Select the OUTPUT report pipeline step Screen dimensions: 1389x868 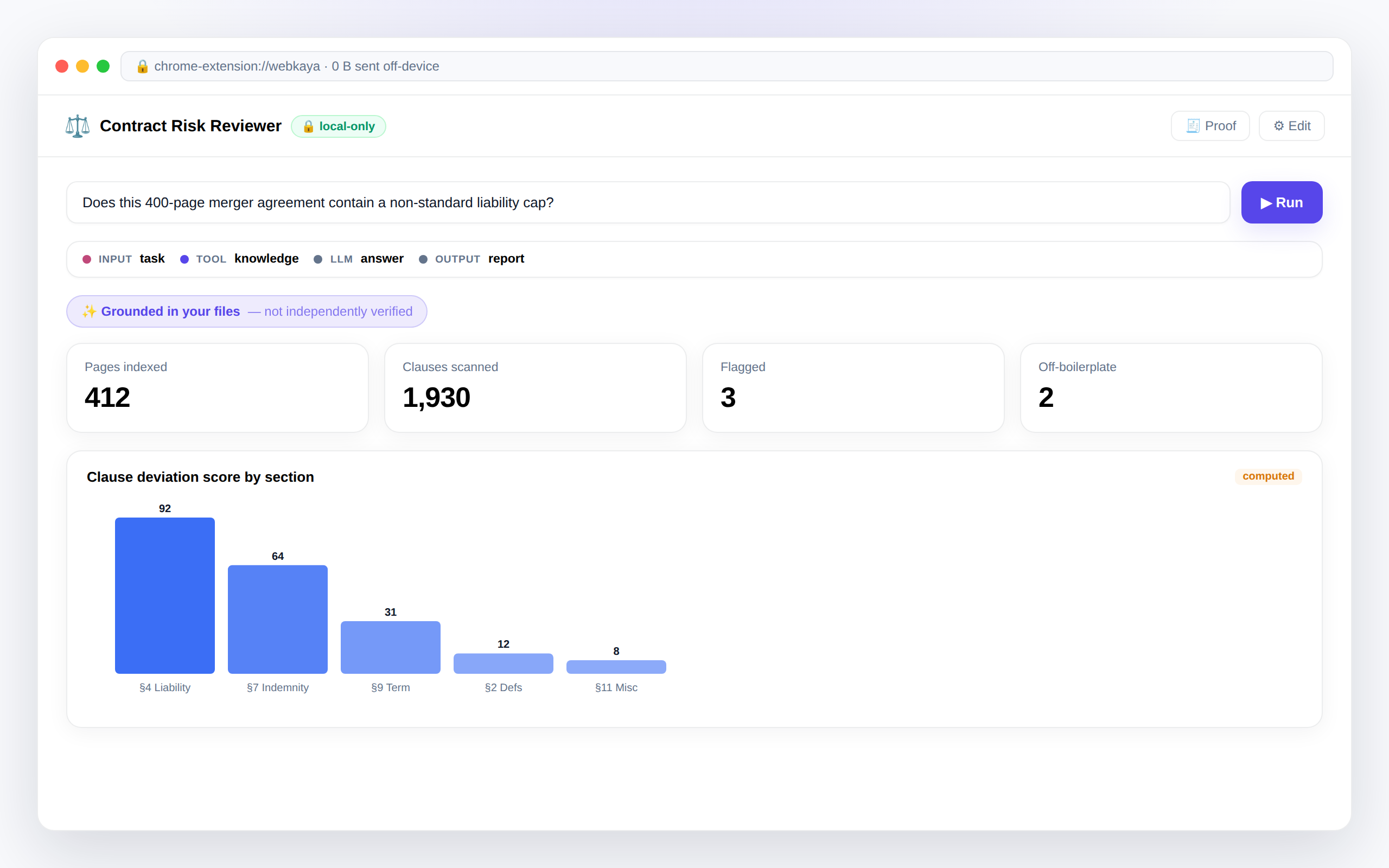472,259
